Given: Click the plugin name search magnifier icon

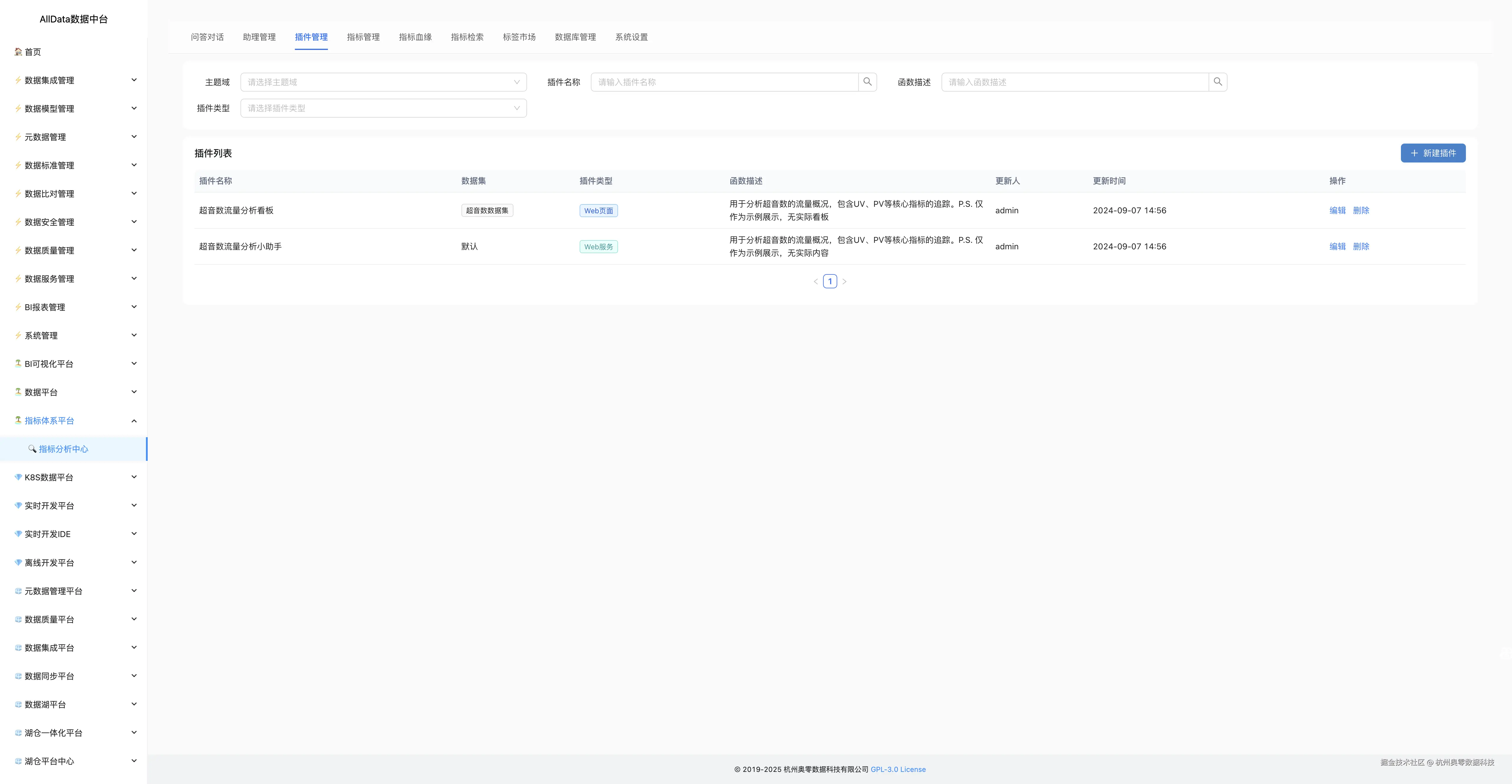Looking at the screenshot, I should 867,82.
